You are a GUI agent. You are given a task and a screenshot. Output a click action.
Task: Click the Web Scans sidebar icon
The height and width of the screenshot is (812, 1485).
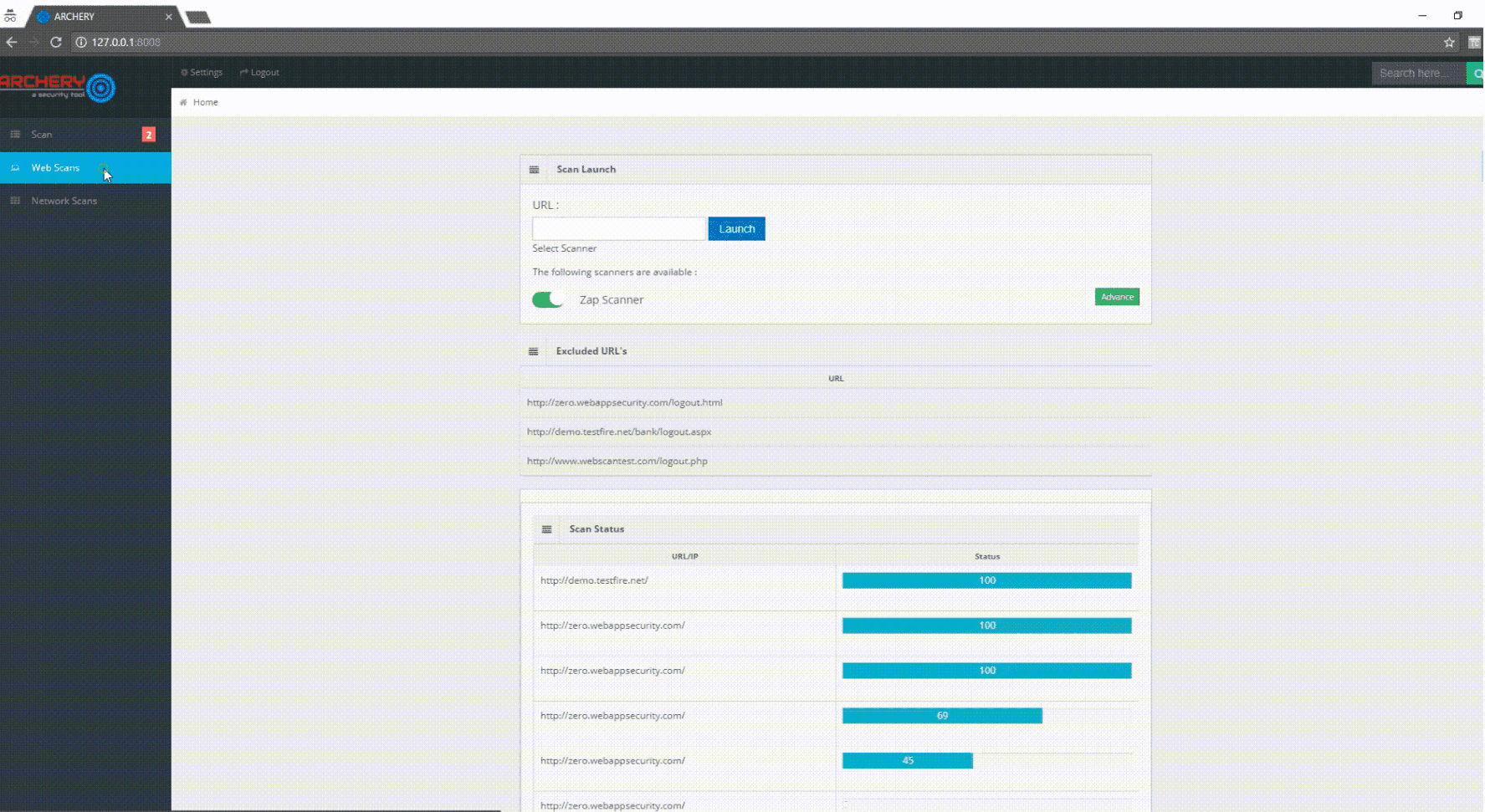(15, 167)
